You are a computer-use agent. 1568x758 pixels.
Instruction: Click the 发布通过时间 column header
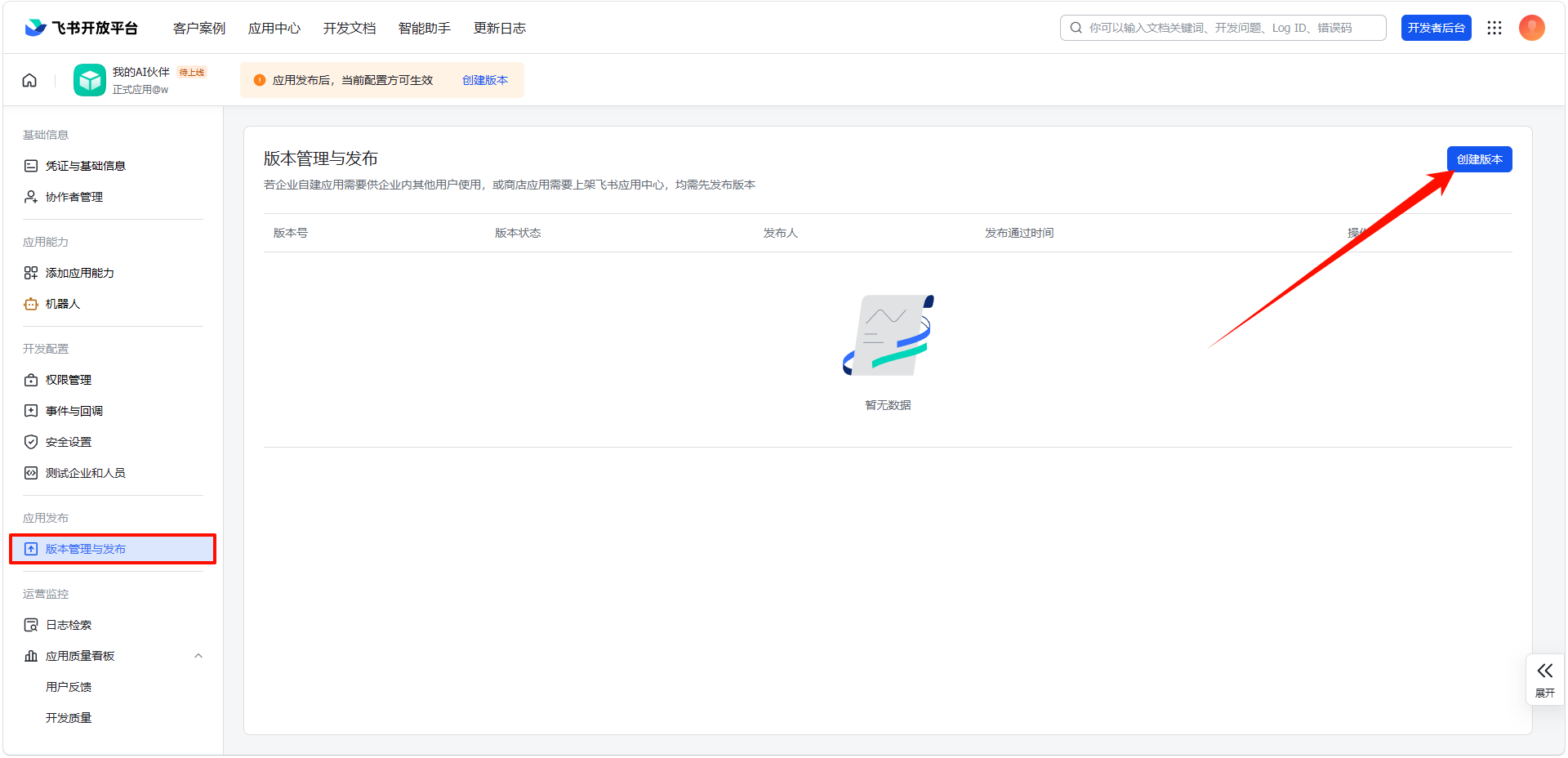click(1019, 233)
